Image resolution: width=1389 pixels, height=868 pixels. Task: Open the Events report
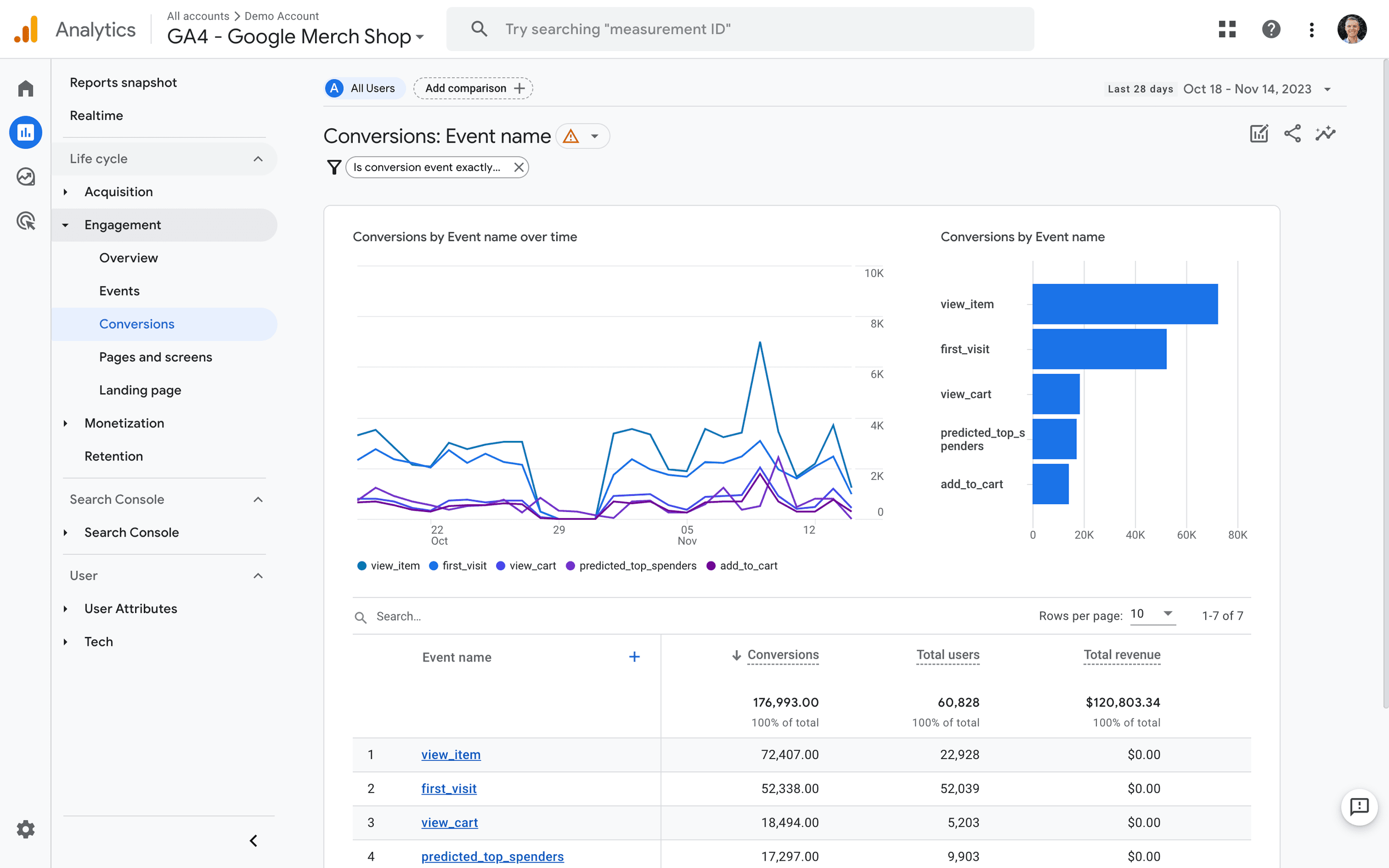pyautogui.click(x=119, y=291)
